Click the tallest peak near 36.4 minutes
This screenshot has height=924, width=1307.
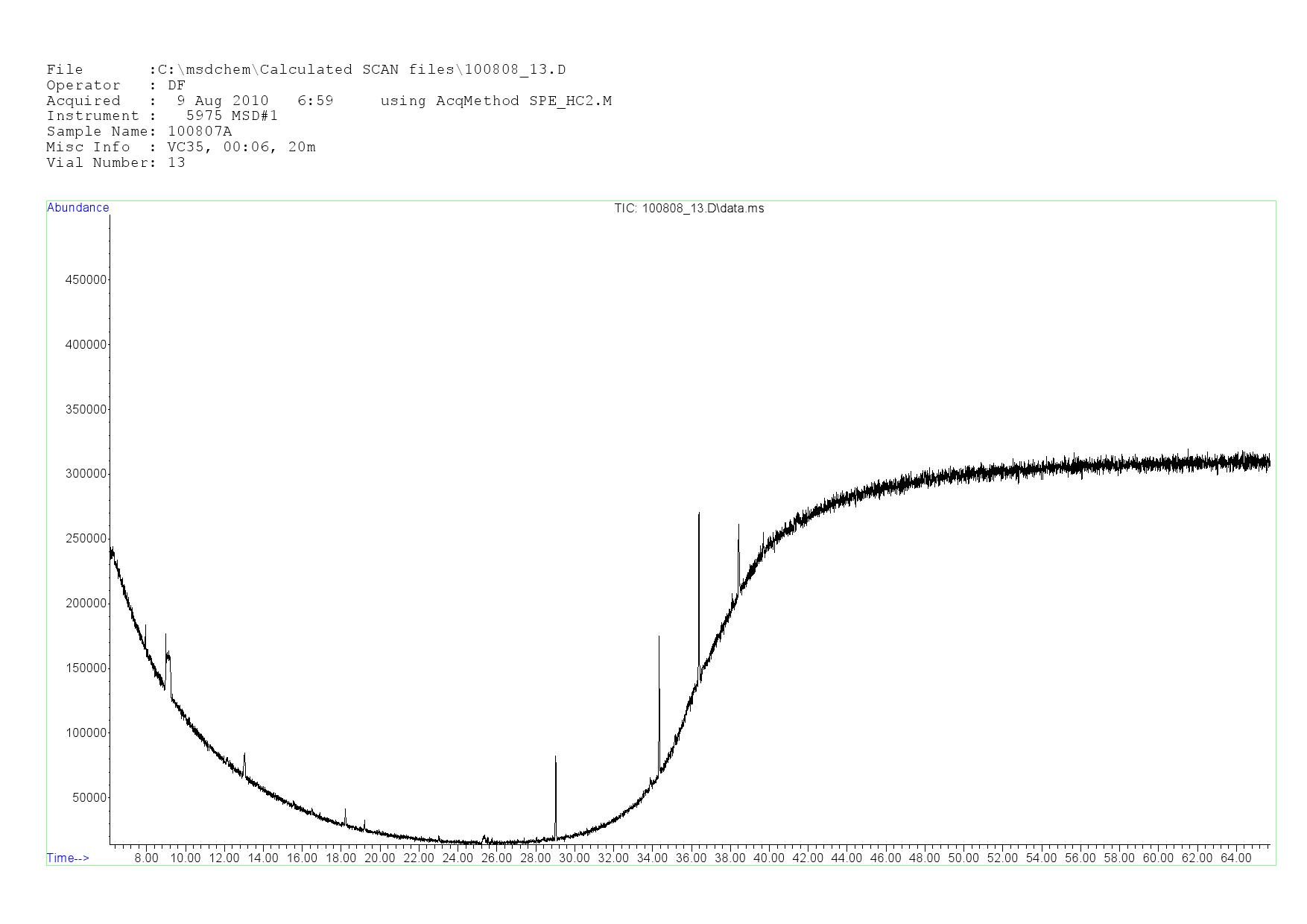(699, 516)
